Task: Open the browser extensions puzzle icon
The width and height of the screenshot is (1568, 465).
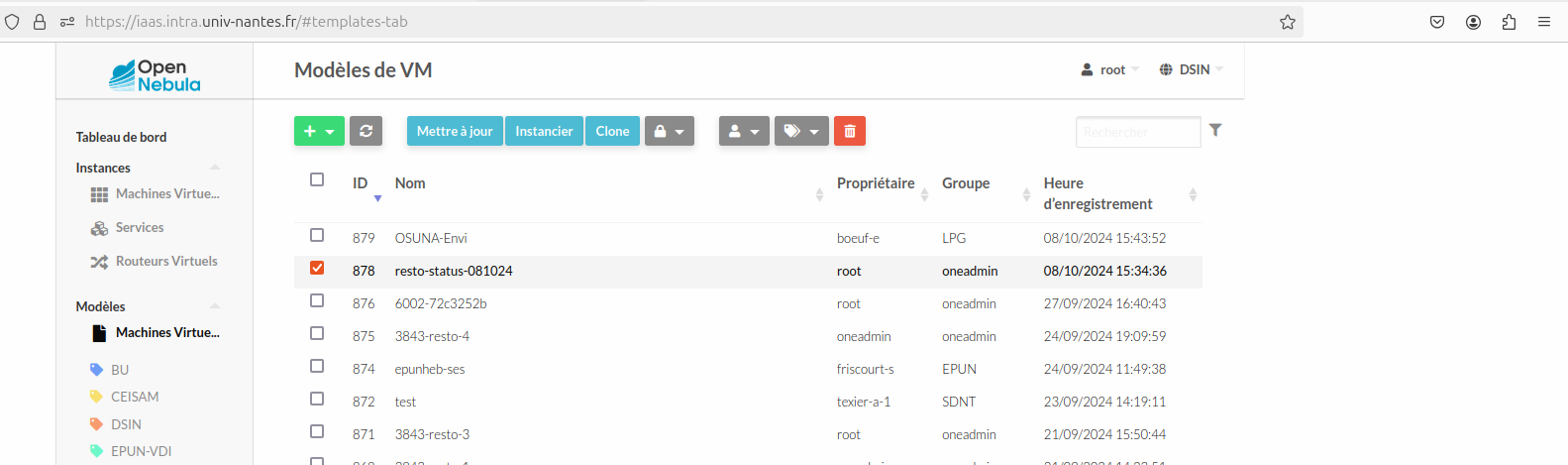Action: pyautogui.click(x=1509, y=22)
